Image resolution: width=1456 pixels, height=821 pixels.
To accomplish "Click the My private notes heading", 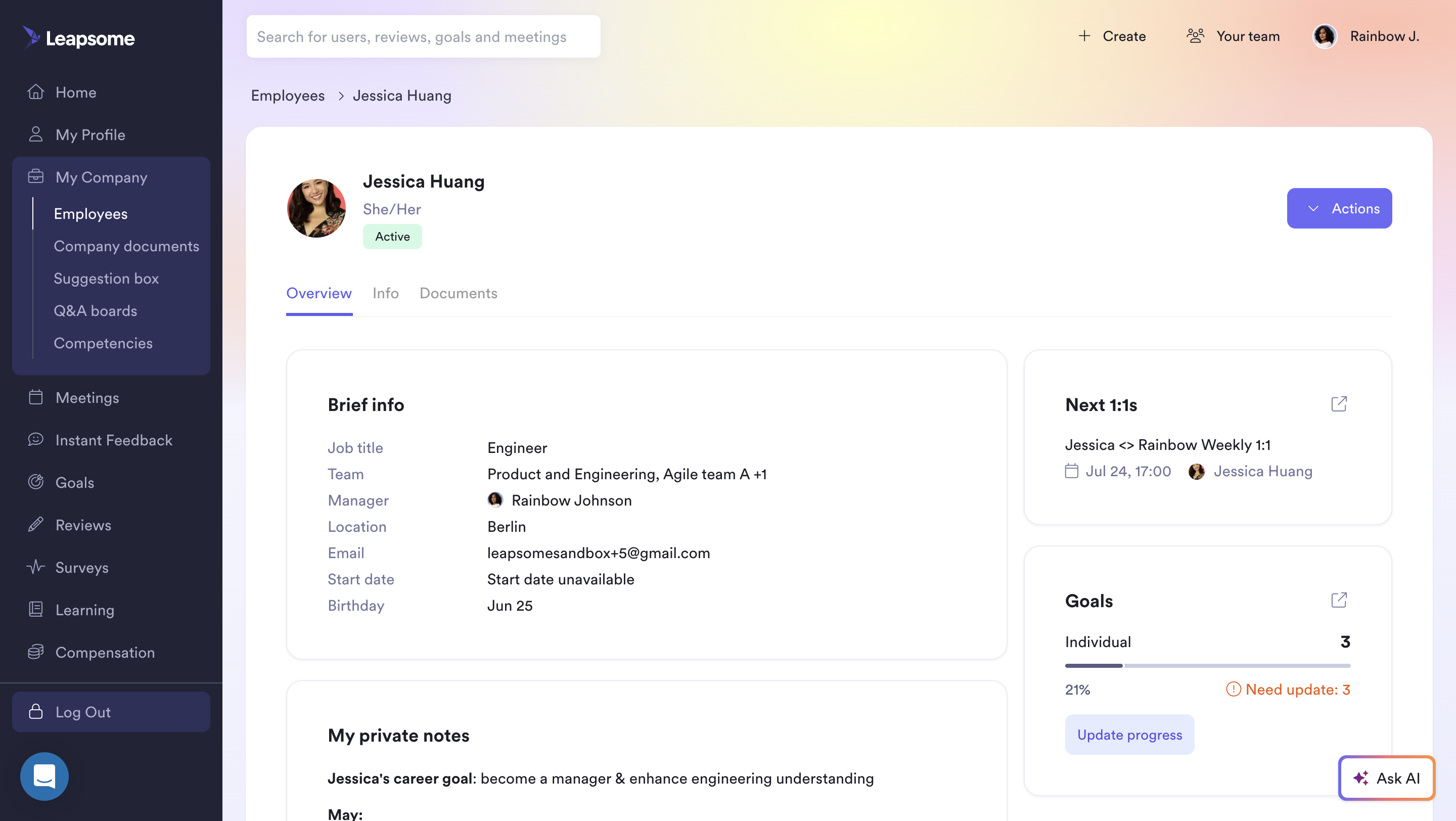I will click(398, 735).
